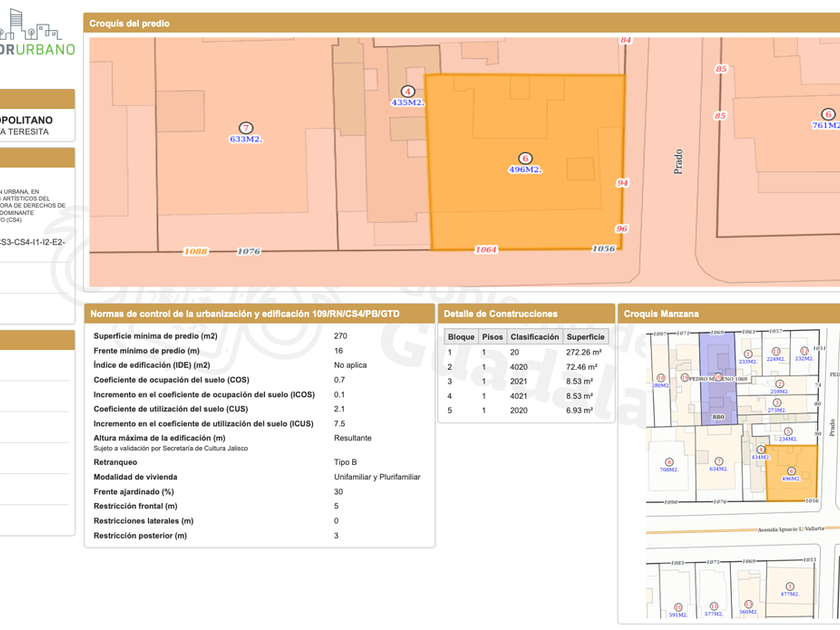The image size is (840, 630).
Task: Click the Bloque column header
Action: click(461, 337)
